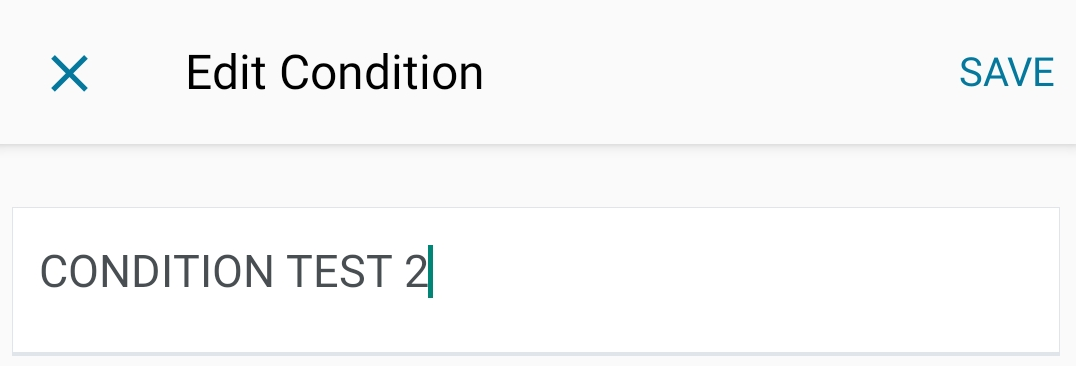Image resolution: width=1076 pixels, height=366 pixels.
Task: Click the word CONDITION in the field
Action: click(x=156, y=271)
